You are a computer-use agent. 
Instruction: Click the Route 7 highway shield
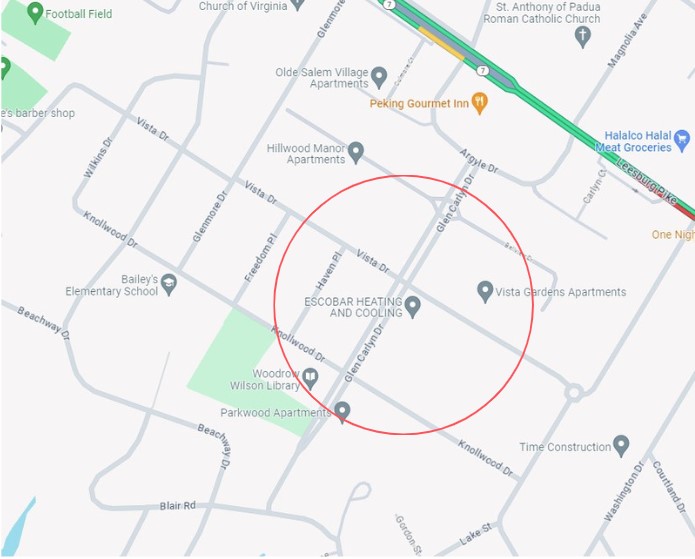pyautogui.click(x=483, y=70)
